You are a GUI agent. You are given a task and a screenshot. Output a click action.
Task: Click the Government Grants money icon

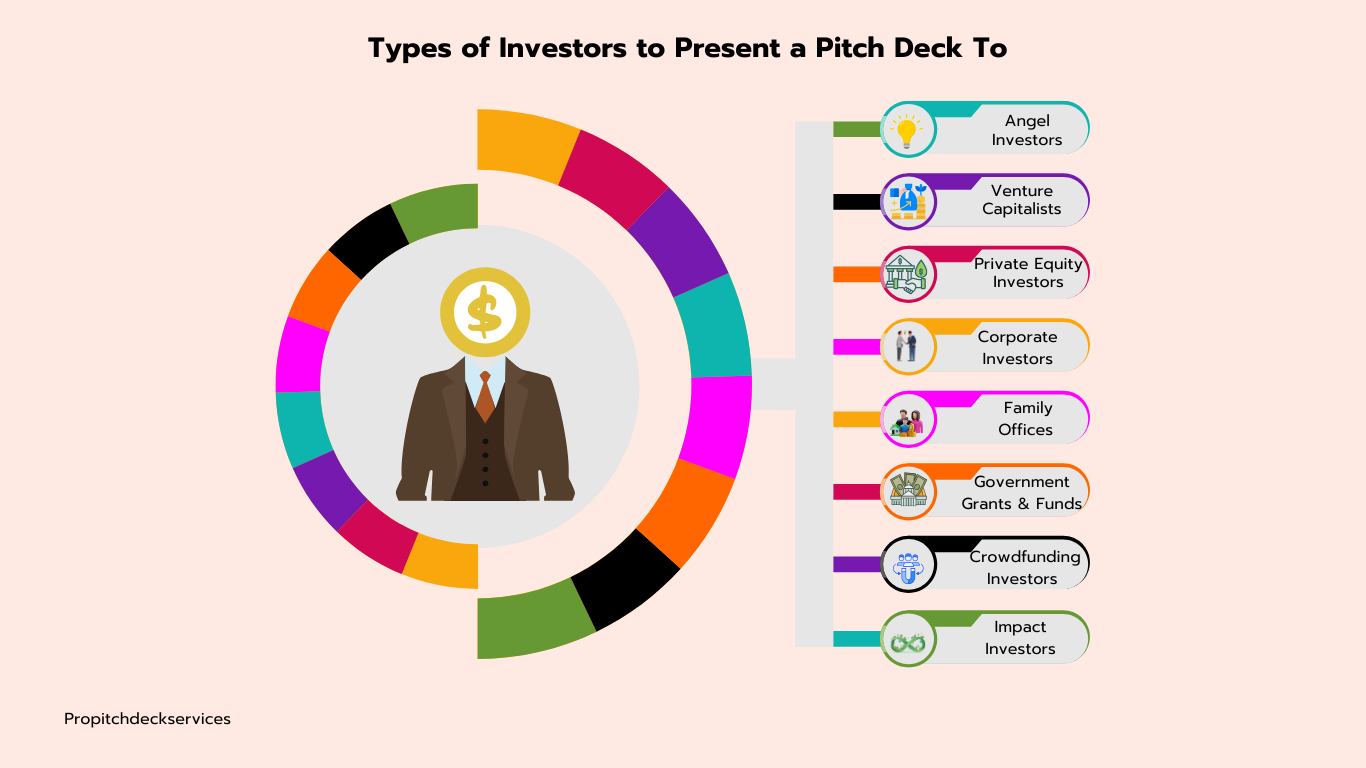pos(908,491)
